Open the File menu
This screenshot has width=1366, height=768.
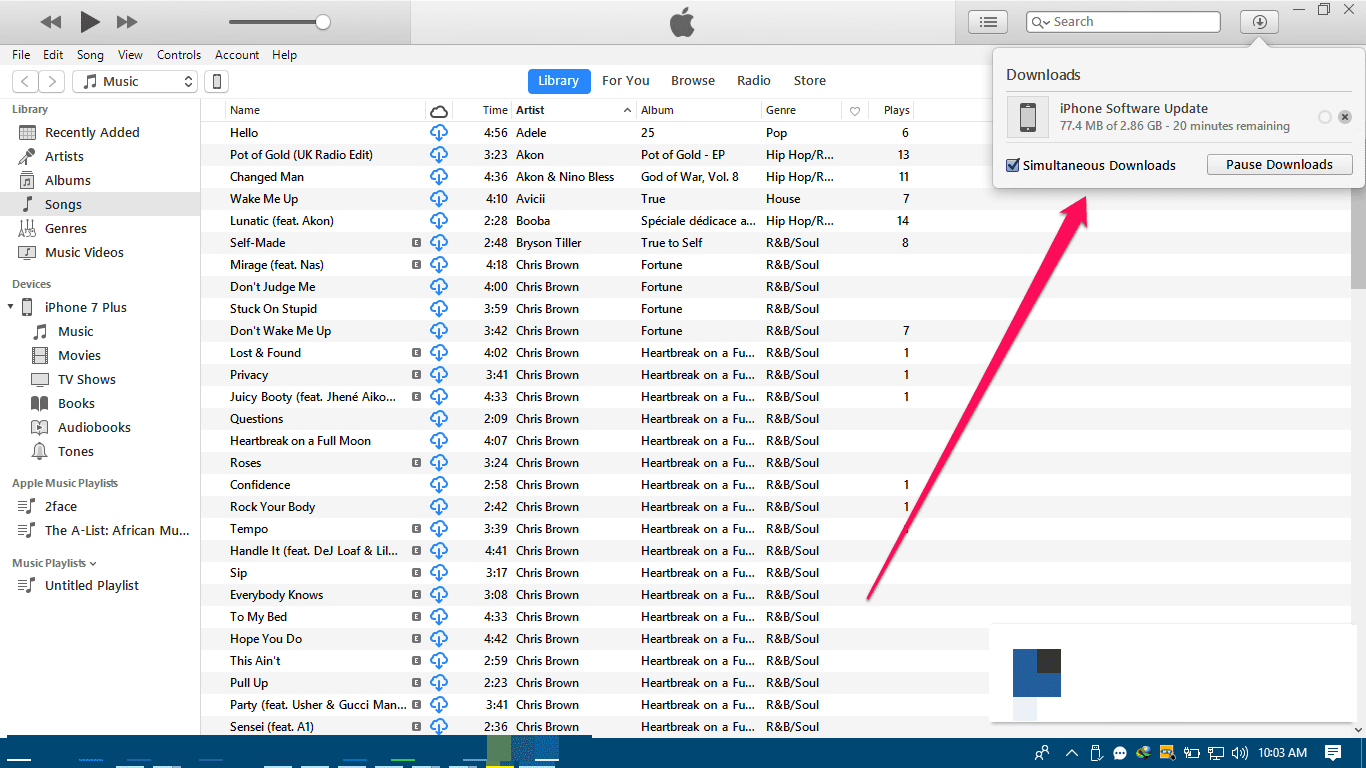[21, 55]
